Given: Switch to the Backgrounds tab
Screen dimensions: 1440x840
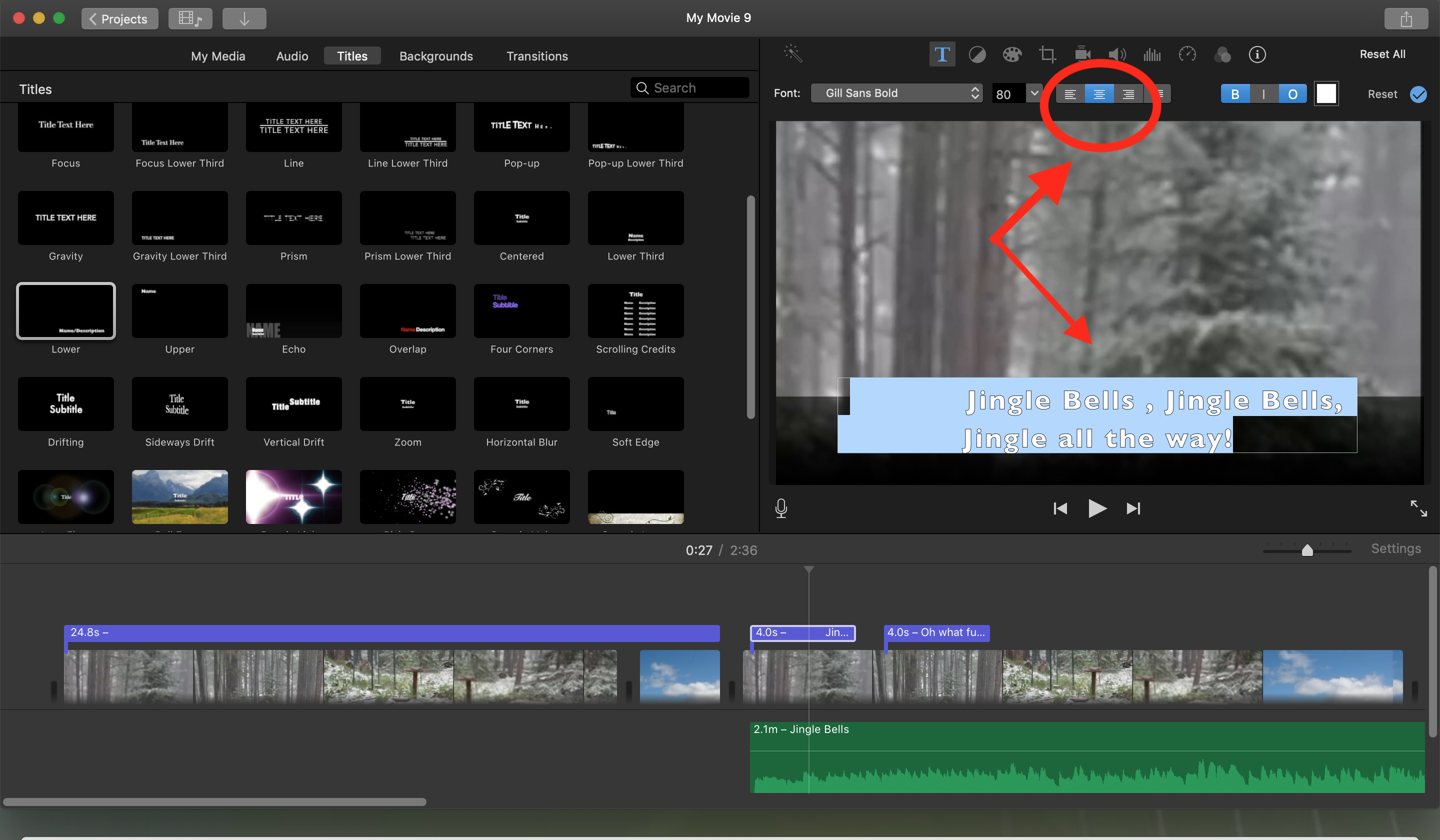Looking at the screenshot, I should point(436,56).
